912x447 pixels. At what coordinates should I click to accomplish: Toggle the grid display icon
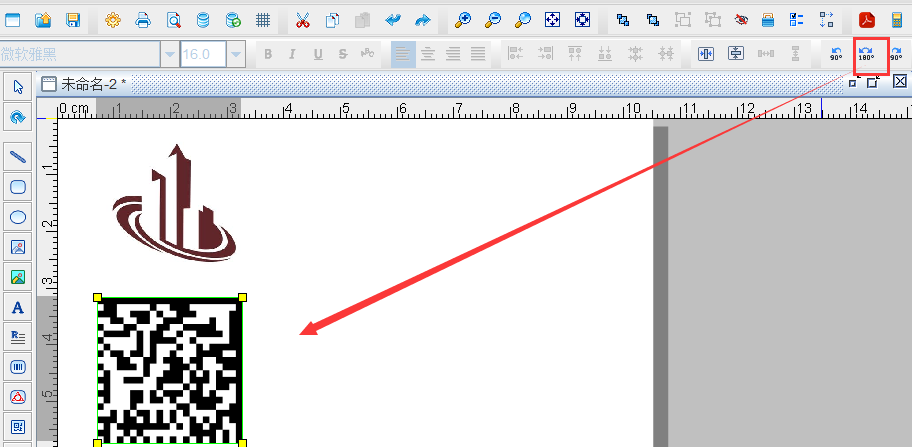[x=263, y=19]
